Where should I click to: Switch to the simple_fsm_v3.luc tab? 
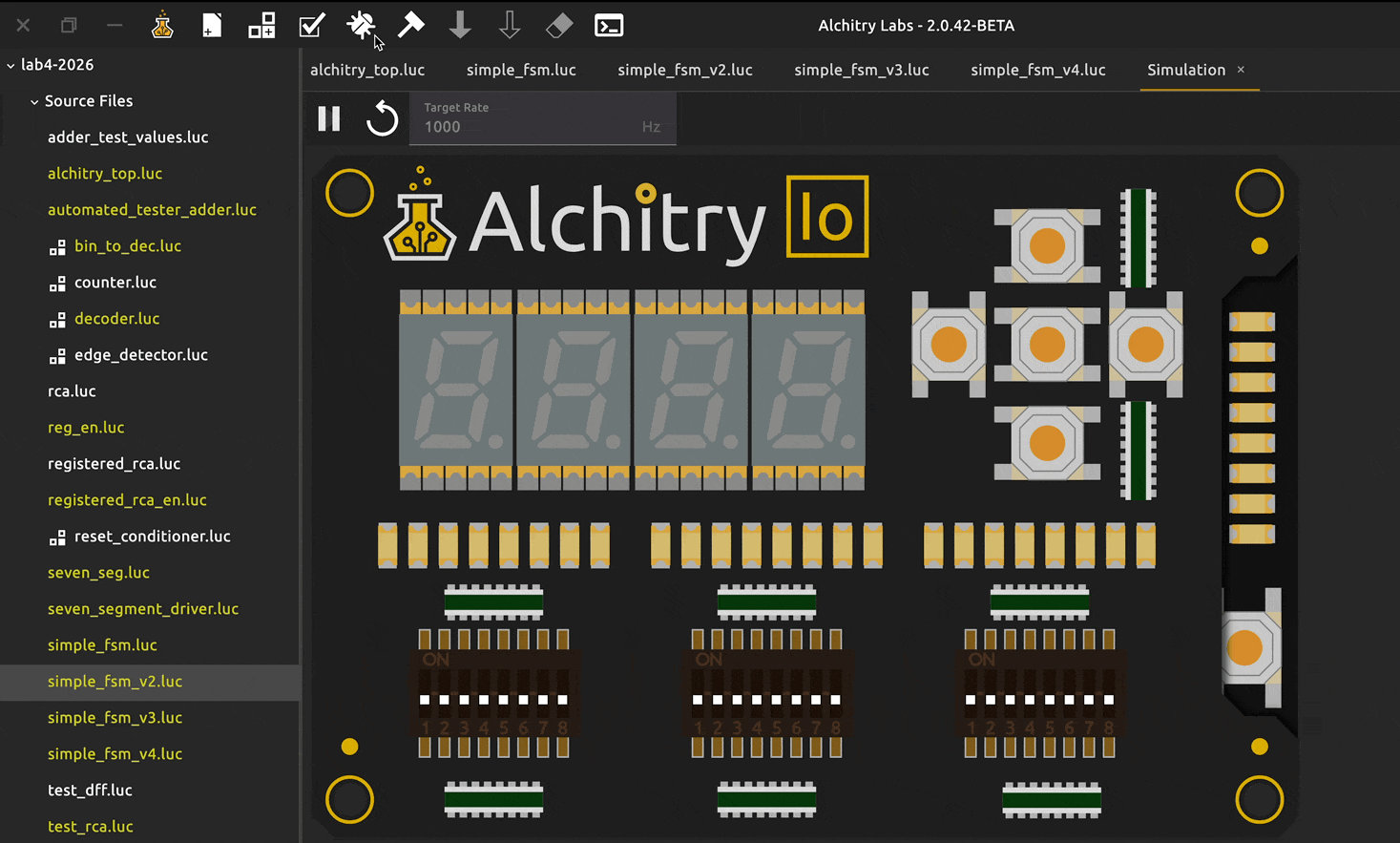coord(861,70)
